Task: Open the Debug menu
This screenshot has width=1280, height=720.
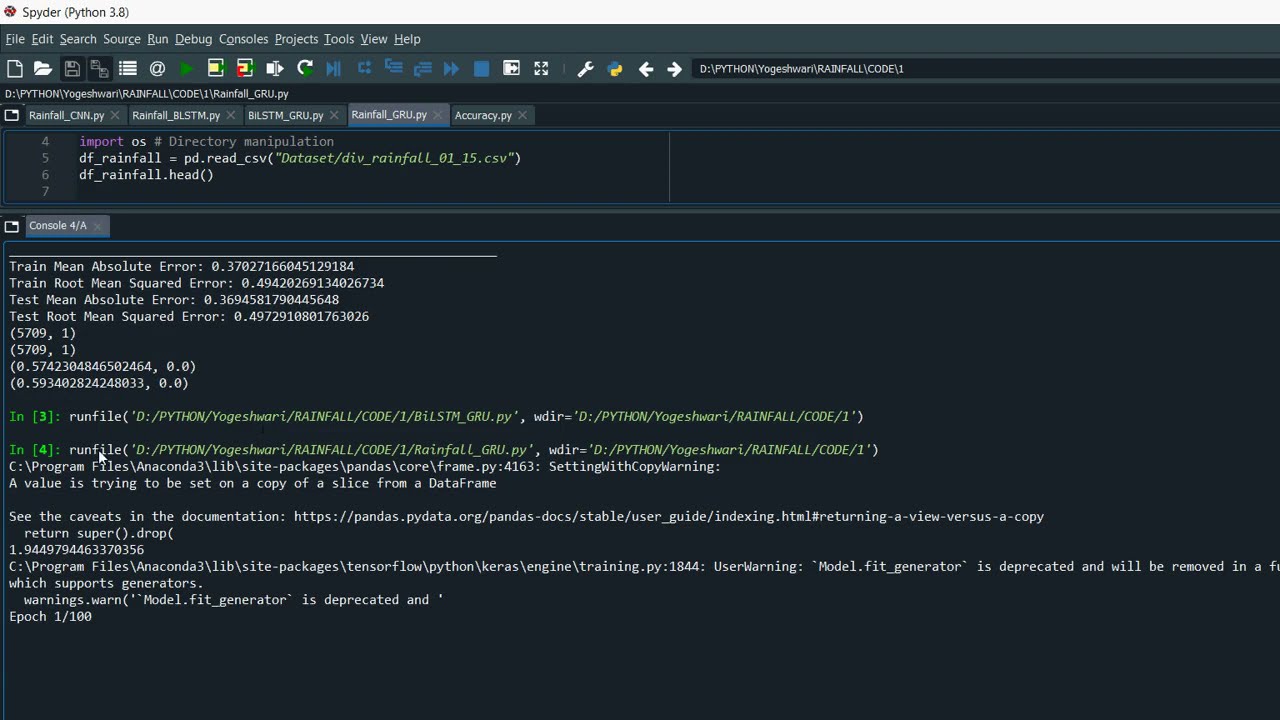Action: [194, 39]
